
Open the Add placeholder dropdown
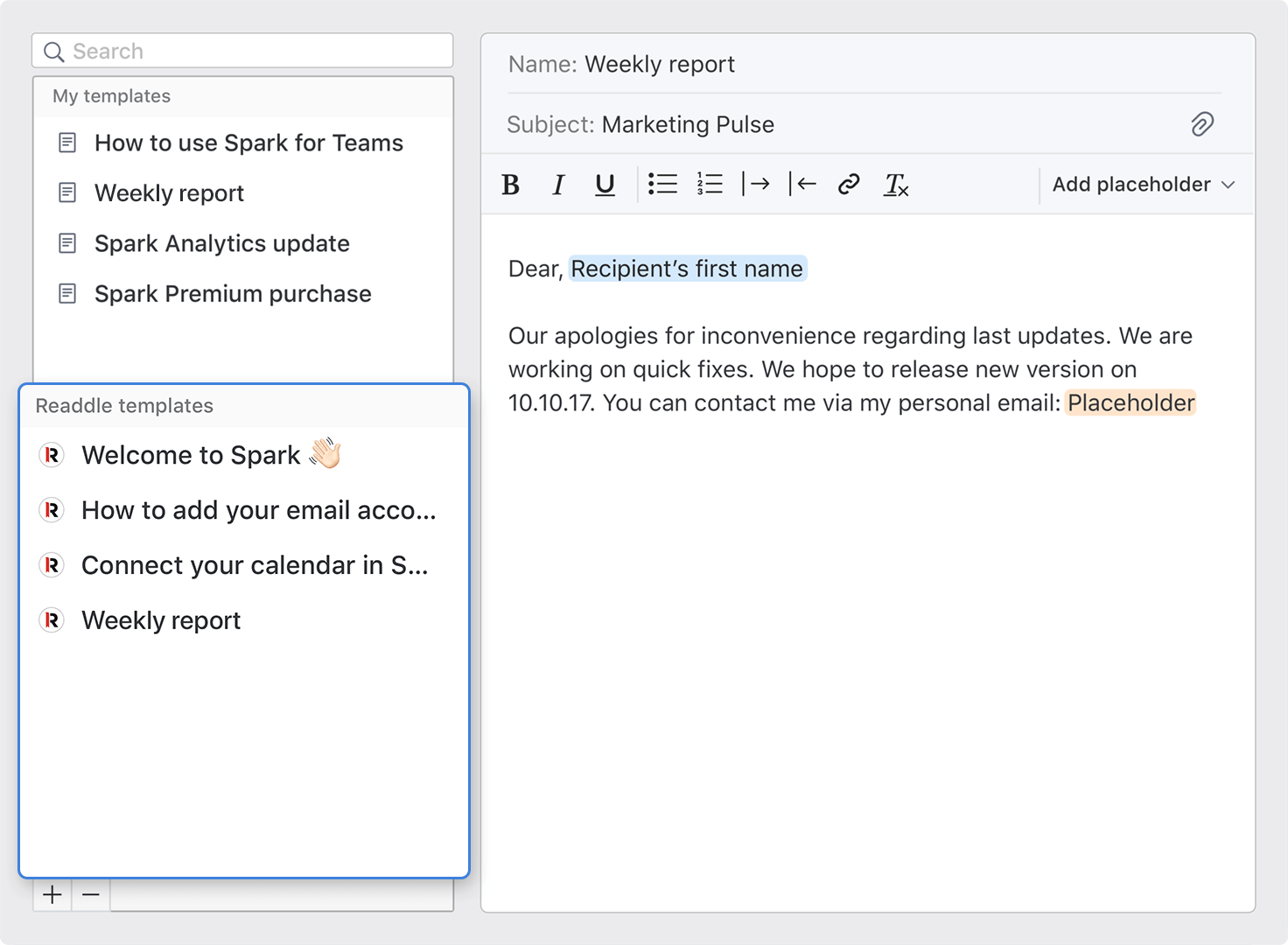(x=1144, y=185)
